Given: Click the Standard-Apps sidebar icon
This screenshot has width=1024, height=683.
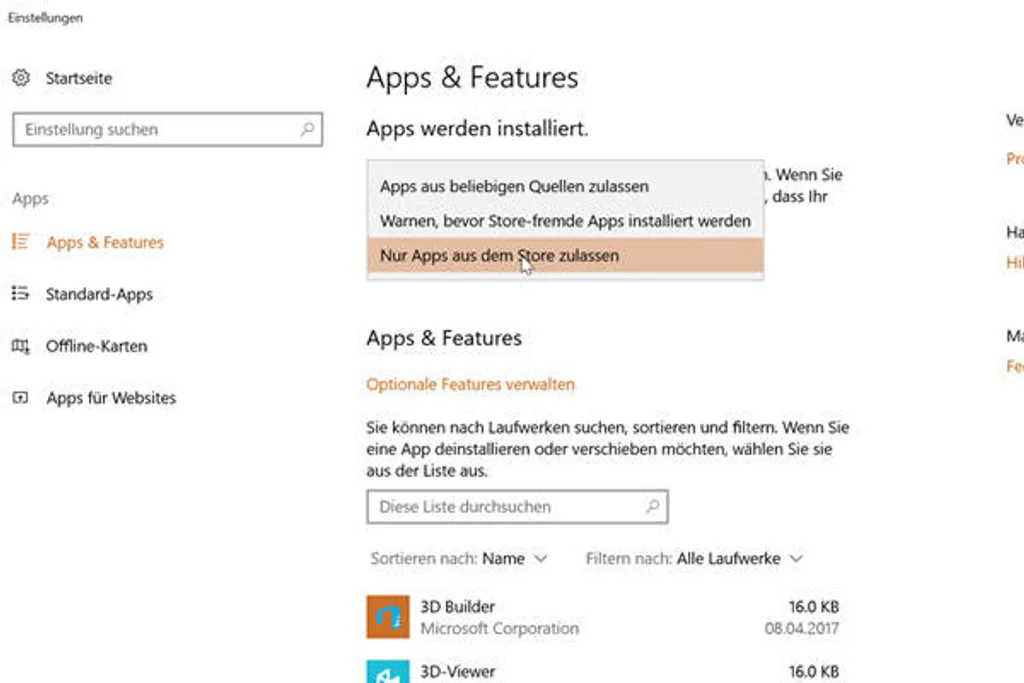Looking at the screenshot, I should pyautogui.click(x=20, y=294).
